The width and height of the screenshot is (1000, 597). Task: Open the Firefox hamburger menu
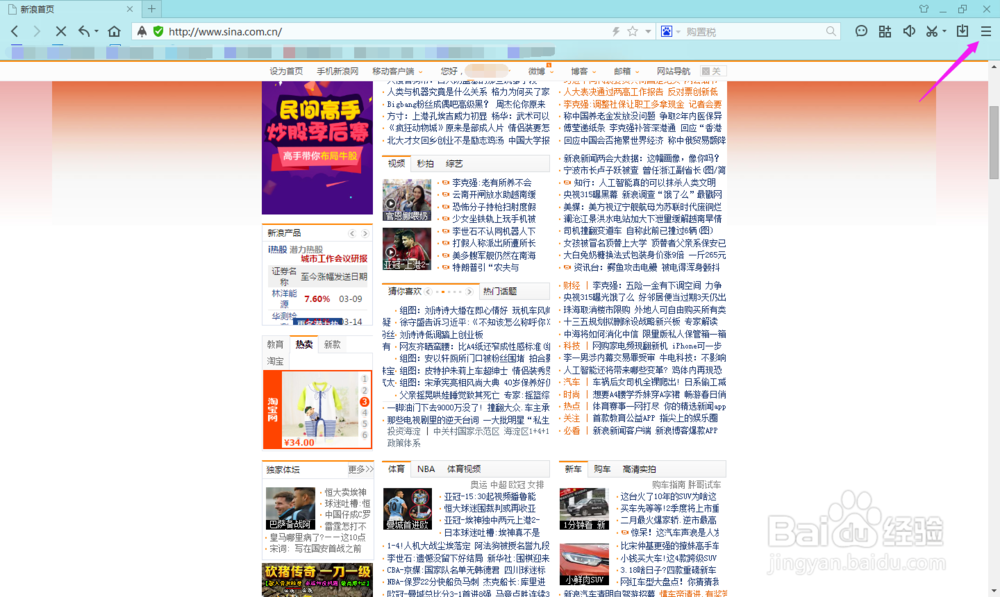(x=986, y=31)
